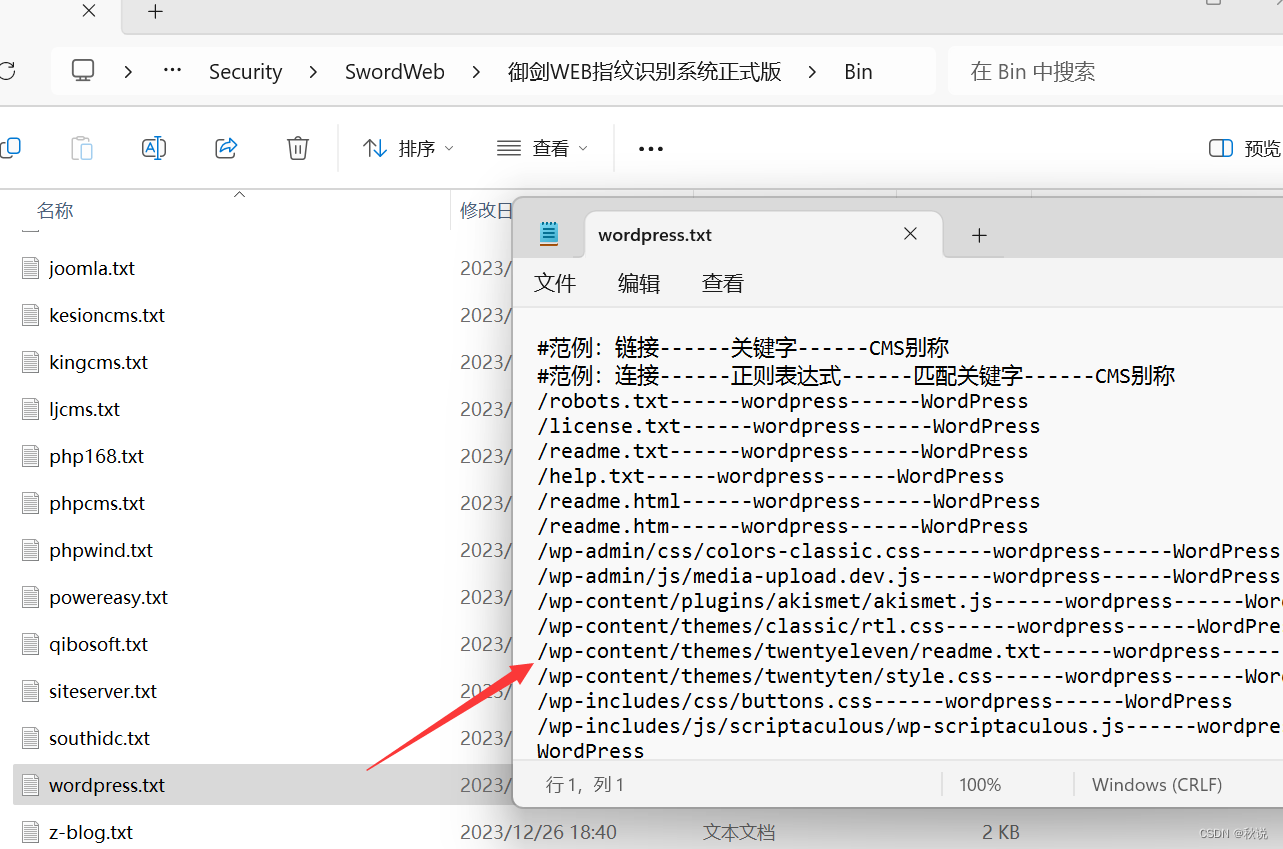Select phpcms.txt file

97,503
